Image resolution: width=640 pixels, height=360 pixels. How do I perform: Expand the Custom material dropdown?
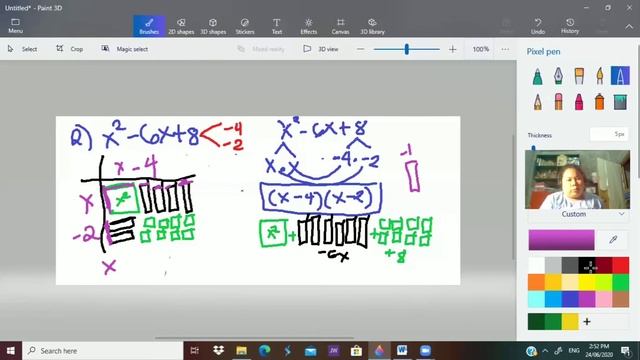577,214
